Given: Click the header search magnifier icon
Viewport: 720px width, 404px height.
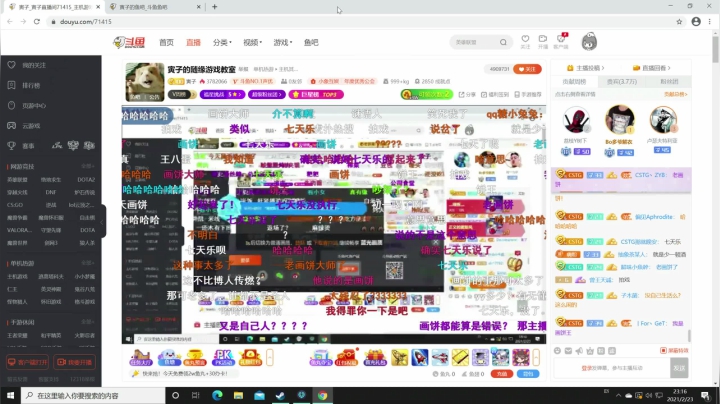Looking at the screenshot, I should tap(503, 42).
